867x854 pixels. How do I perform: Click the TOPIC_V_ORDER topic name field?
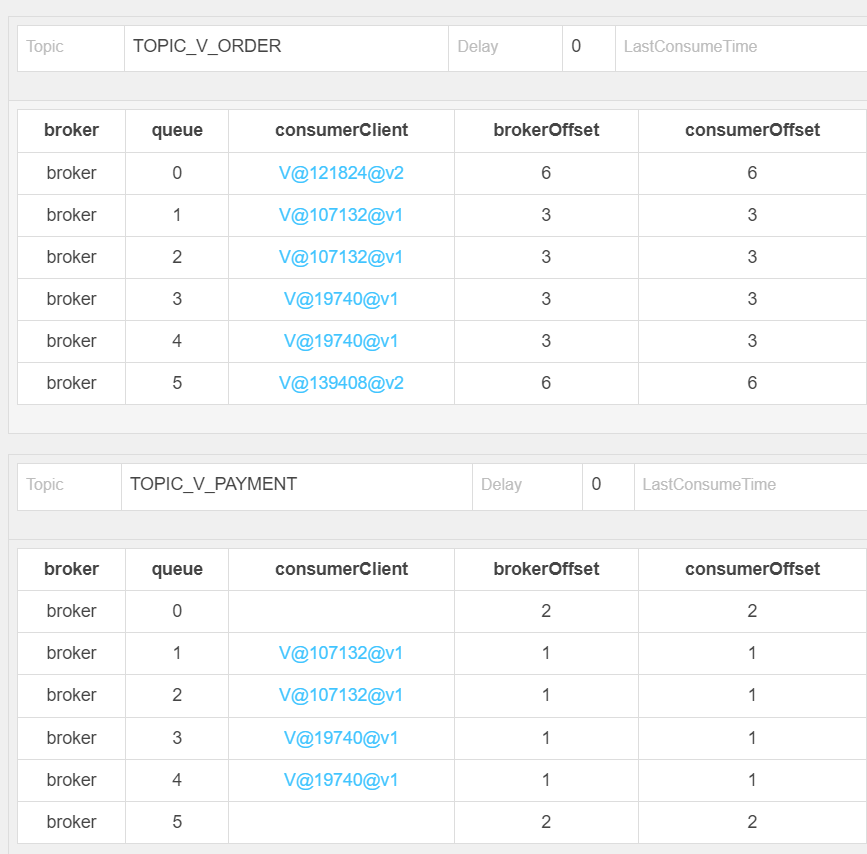coord(286,48)
